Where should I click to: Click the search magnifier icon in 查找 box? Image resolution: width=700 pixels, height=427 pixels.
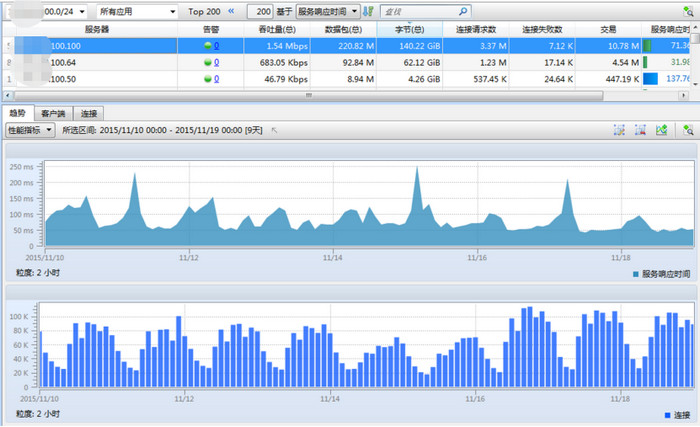point(463,11)
